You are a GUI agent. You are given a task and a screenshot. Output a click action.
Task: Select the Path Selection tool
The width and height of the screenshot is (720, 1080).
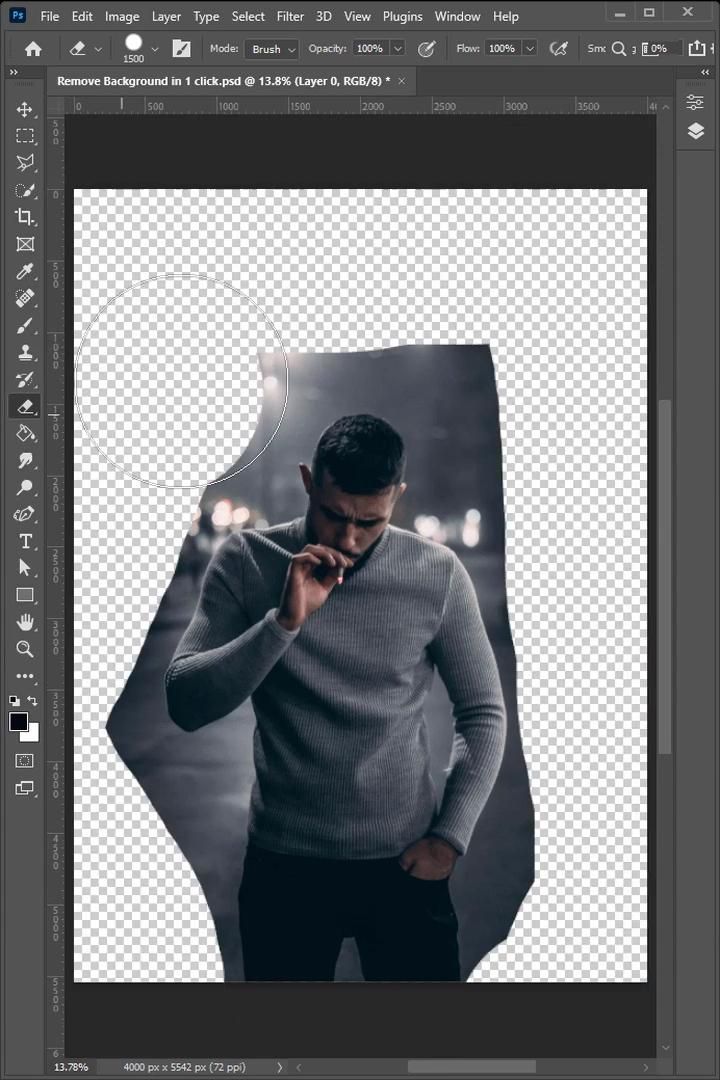pyautogui.click(x=25, y=568)
